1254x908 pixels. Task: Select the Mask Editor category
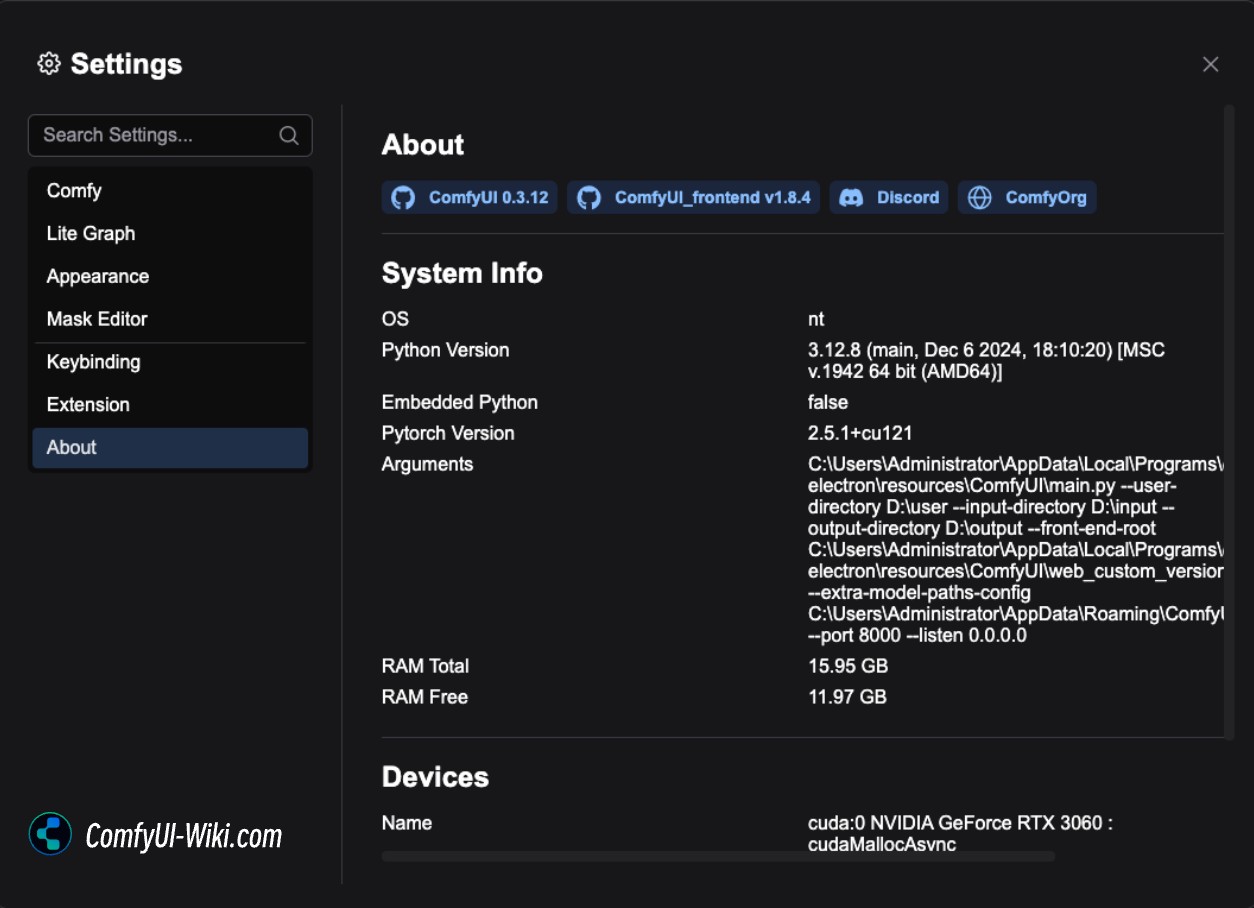[170, 319]
